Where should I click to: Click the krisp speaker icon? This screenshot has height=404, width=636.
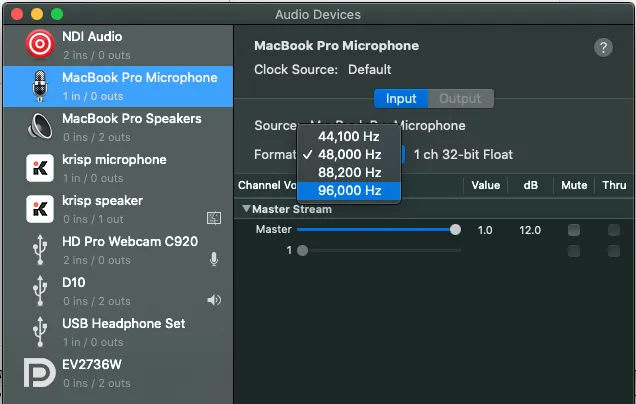click(x=40, y=208)
